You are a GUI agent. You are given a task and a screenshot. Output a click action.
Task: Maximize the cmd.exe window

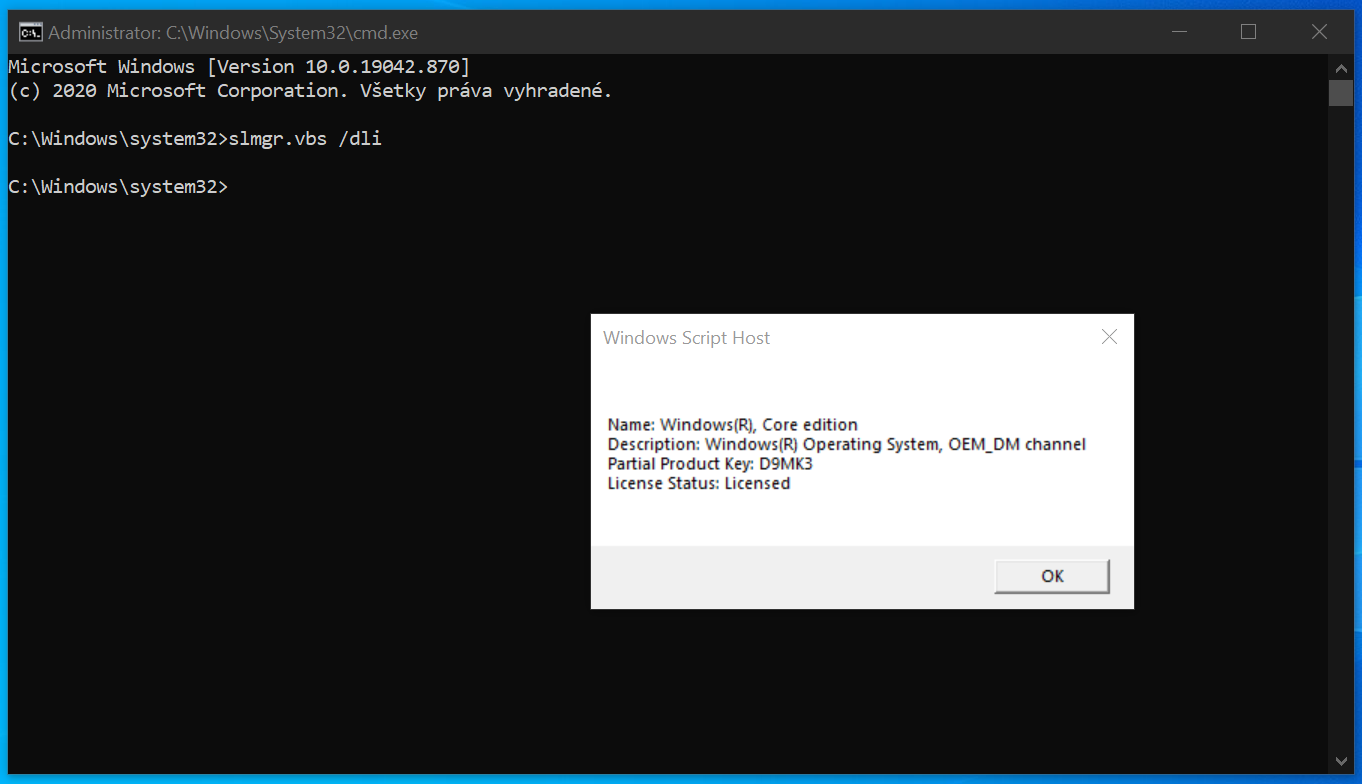(1248, 32)
